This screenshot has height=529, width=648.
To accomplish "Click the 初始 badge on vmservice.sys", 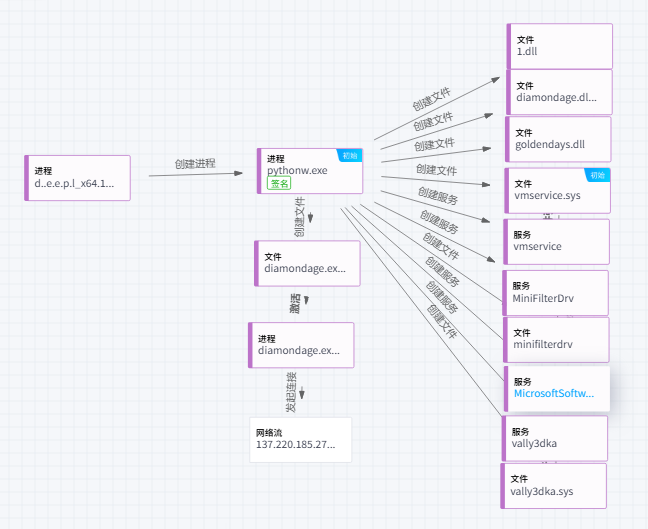I will [597, 175].
